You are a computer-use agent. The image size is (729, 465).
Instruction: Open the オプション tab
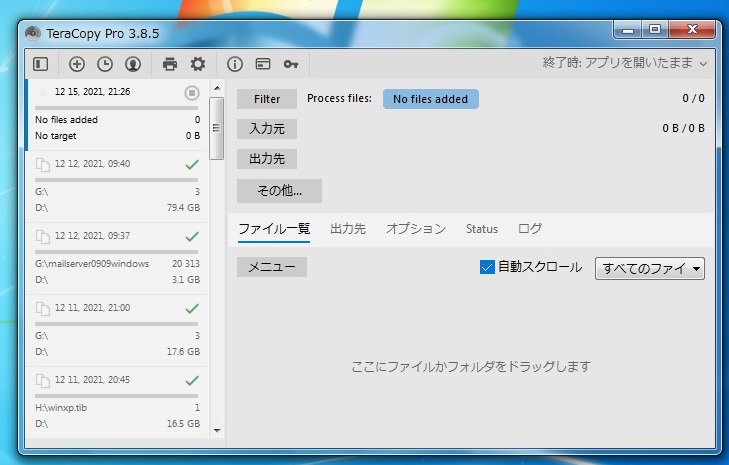click(x=416, y=229)
